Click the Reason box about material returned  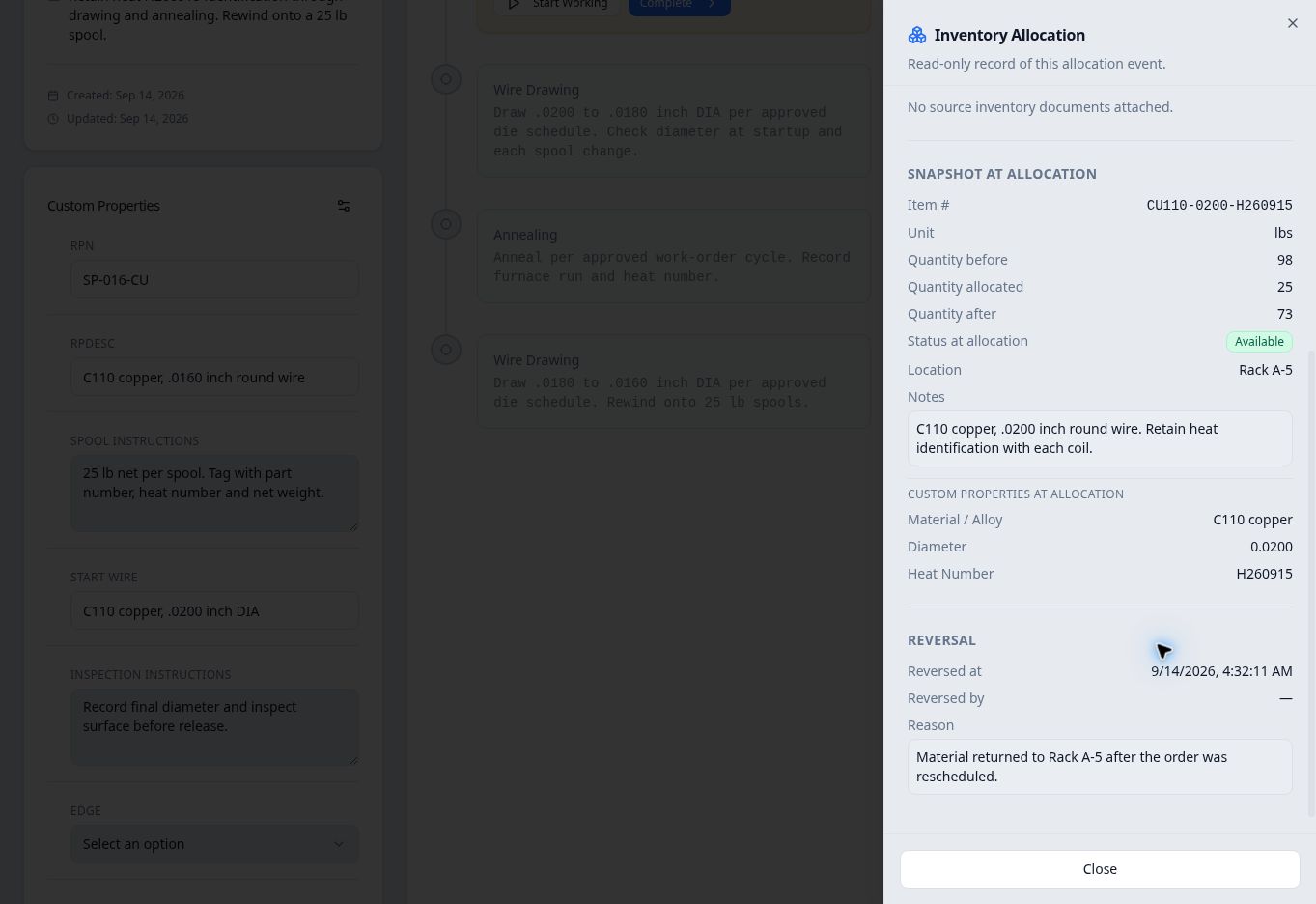[x=1100, y=767]
